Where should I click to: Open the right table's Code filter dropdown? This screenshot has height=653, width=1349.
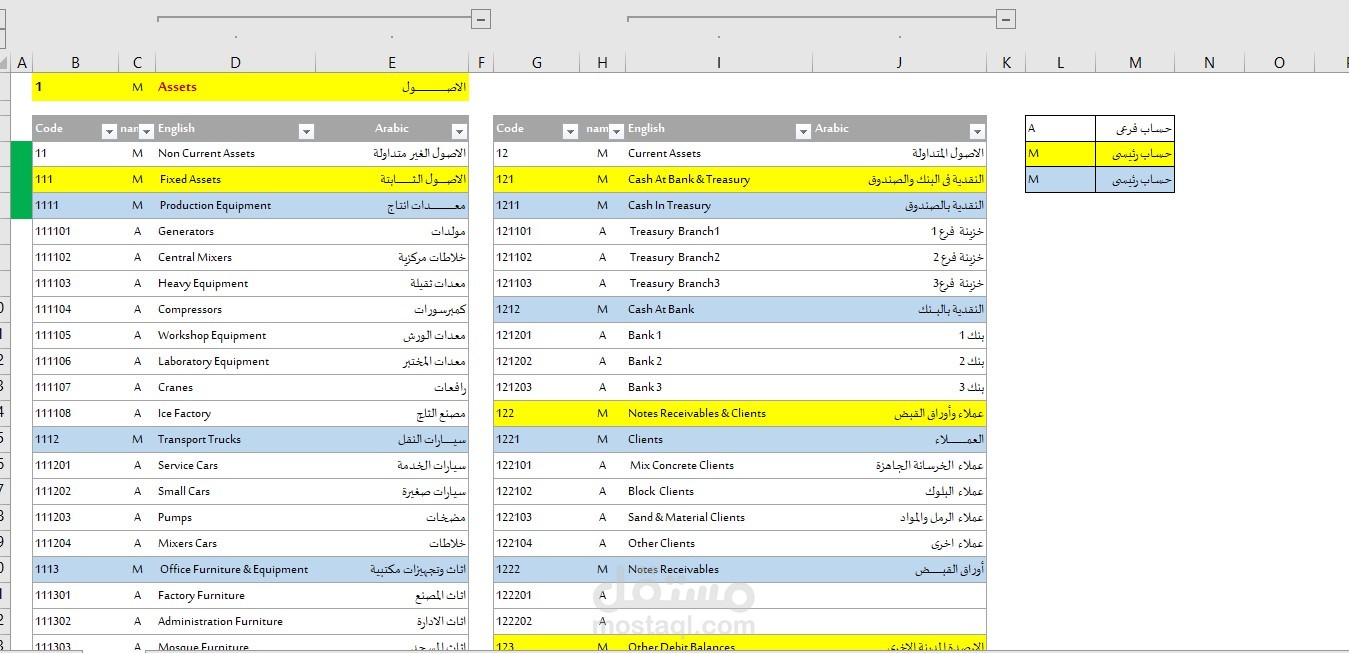(570, 131)
